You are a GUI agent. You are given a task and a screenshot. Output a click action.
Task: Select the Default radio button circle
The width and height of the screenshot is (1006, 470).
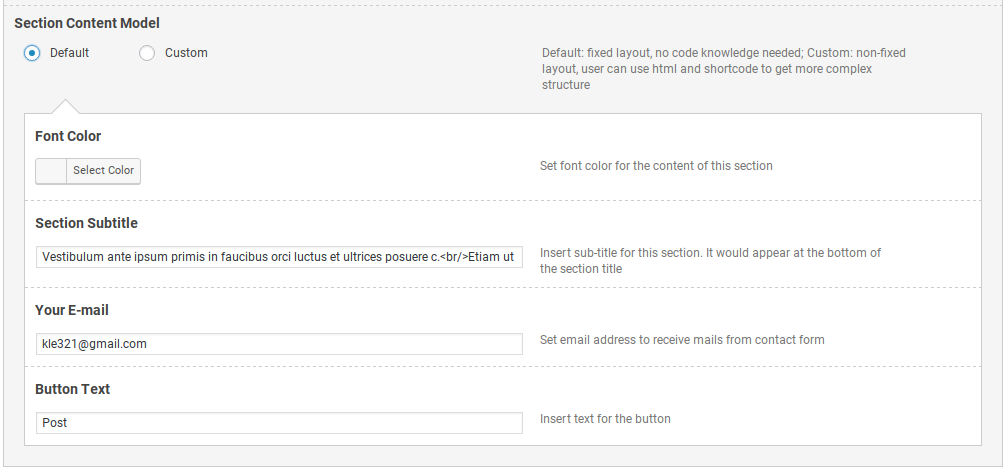[x=31, y=53]
